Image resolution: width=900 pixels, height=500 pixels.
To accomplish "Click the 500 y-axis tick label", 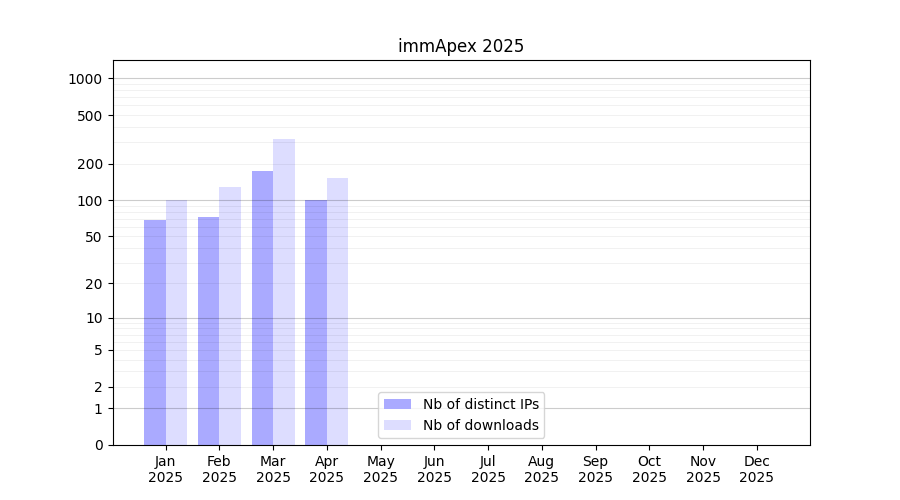I will pyautogui.click(x=90, y=116).
